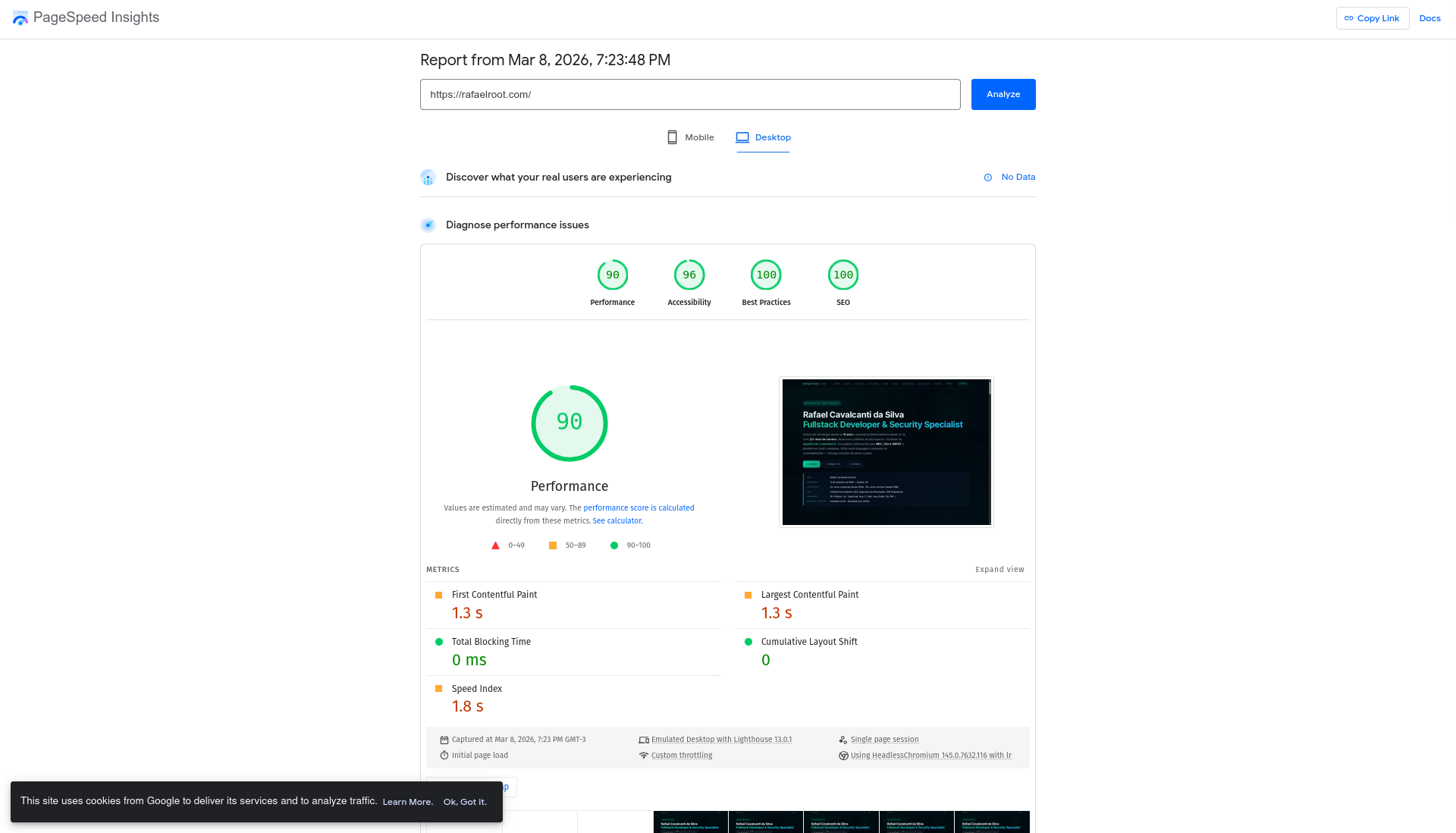Click the Analyze button
Screen dimensions: 1456x833
1003,94
